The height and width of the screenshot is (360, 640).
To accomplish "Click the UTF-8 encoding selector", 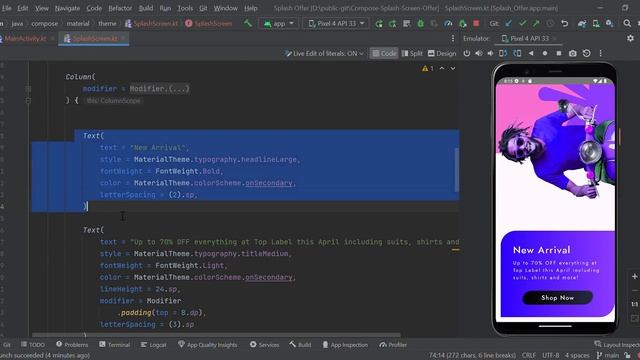I will pos(551,355).
